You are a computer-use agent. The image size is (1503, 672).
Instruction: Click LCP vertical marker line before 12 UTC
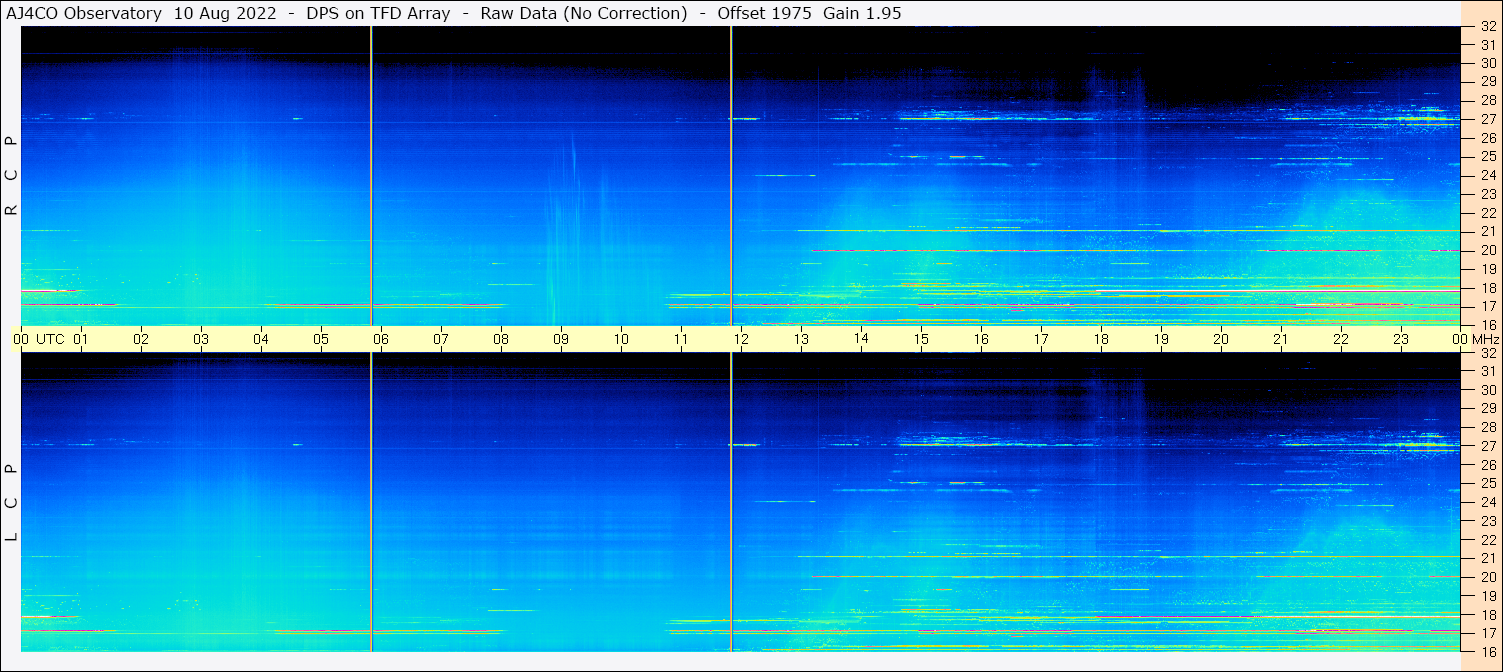[731, 502]
